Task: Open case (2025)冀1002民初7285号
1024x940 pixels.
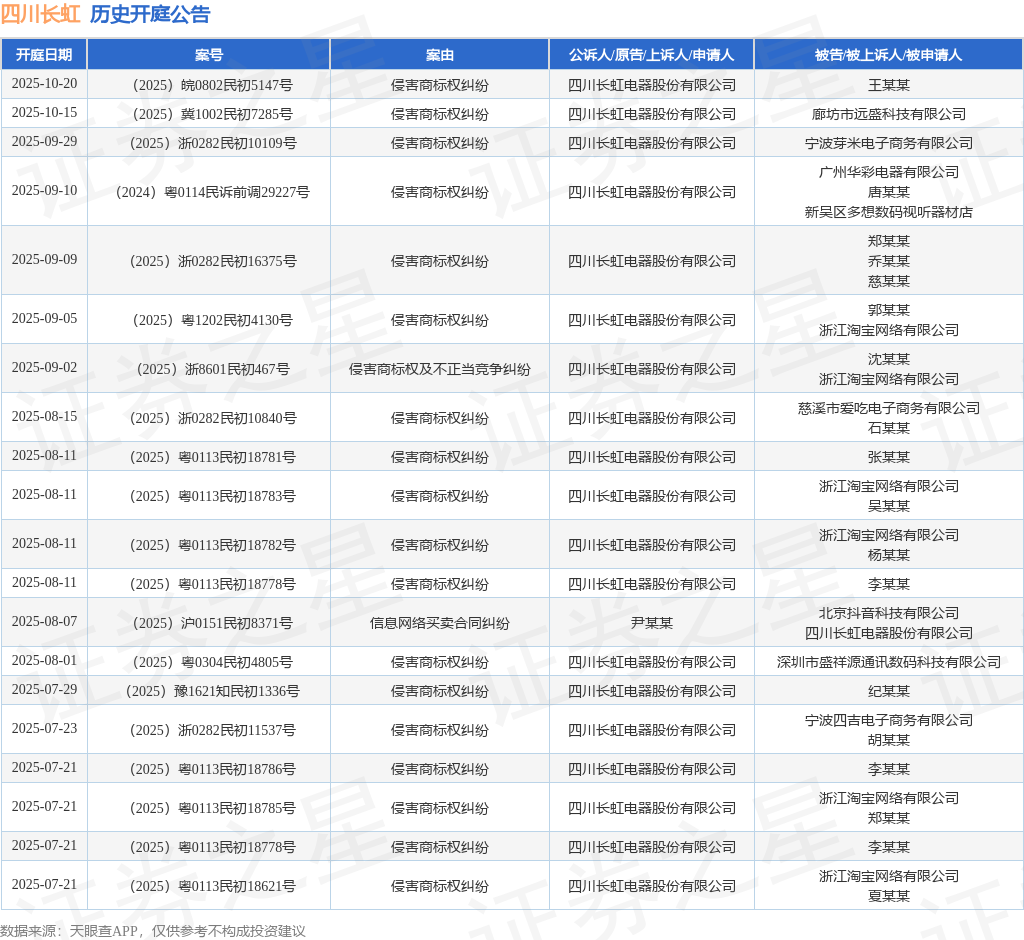Action: point(212,114)
